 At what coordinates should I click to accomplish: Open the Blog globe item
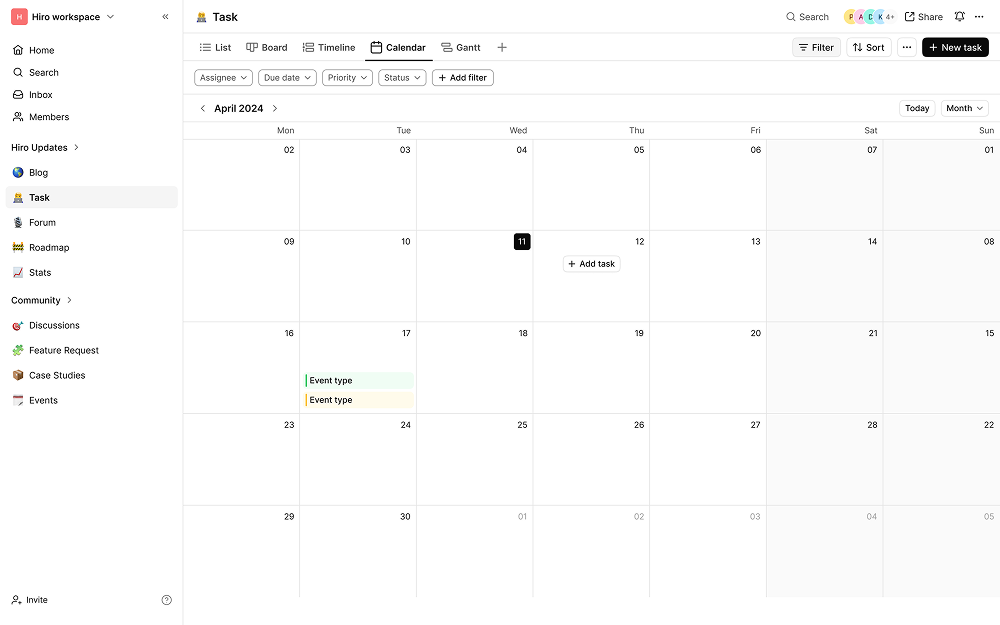tap(91, 173)
